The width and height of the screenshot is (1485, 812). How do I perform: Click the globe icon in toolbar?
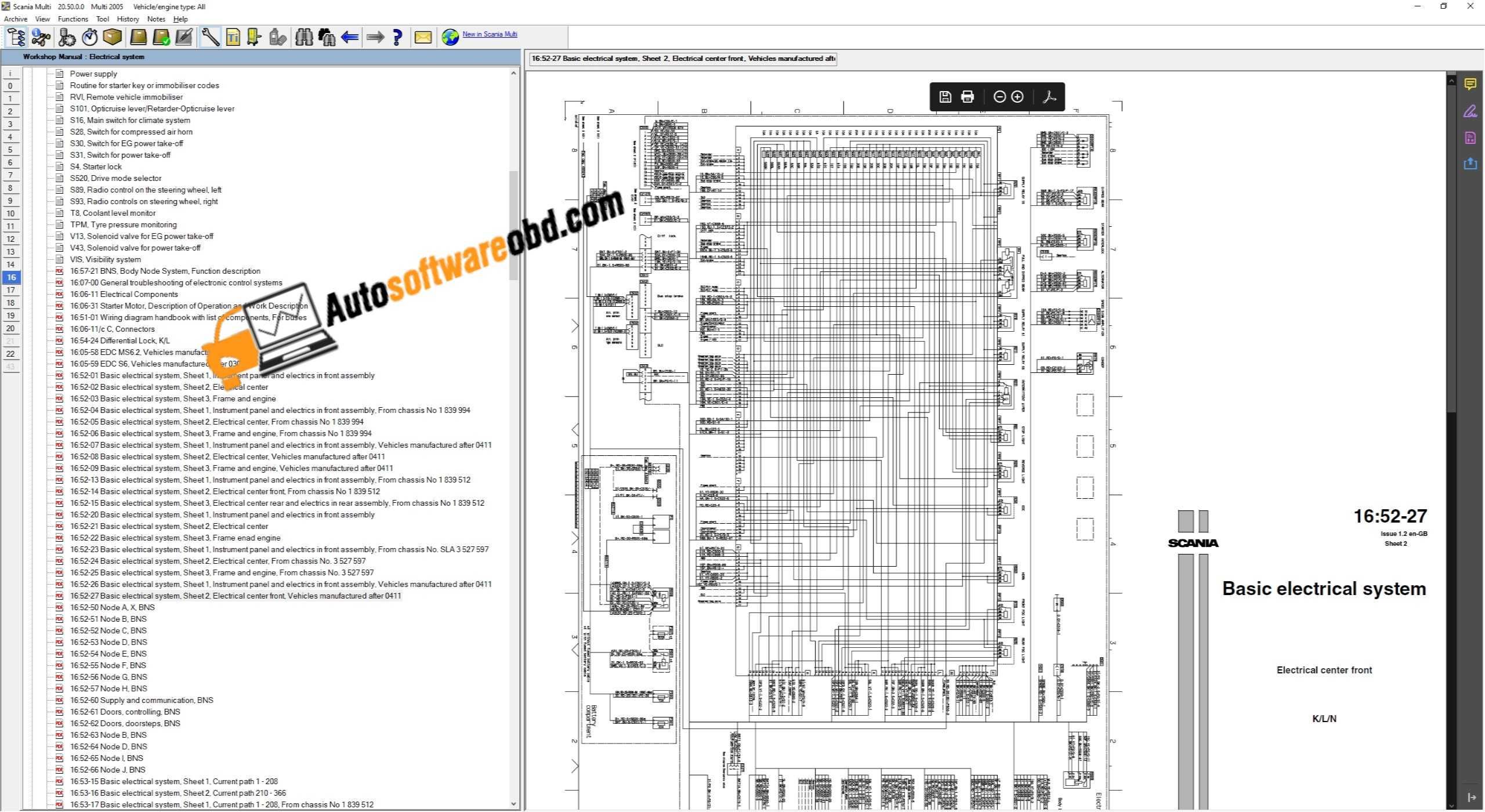(450, 37)
